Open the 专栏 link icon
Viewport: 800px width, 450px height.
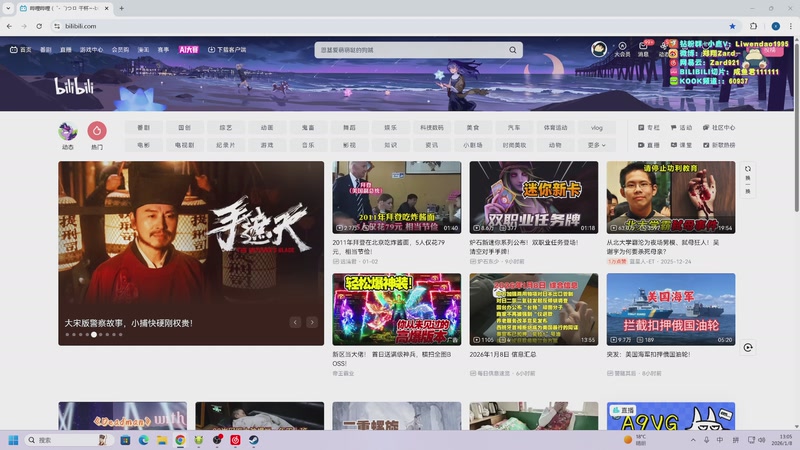coord(641,128)
